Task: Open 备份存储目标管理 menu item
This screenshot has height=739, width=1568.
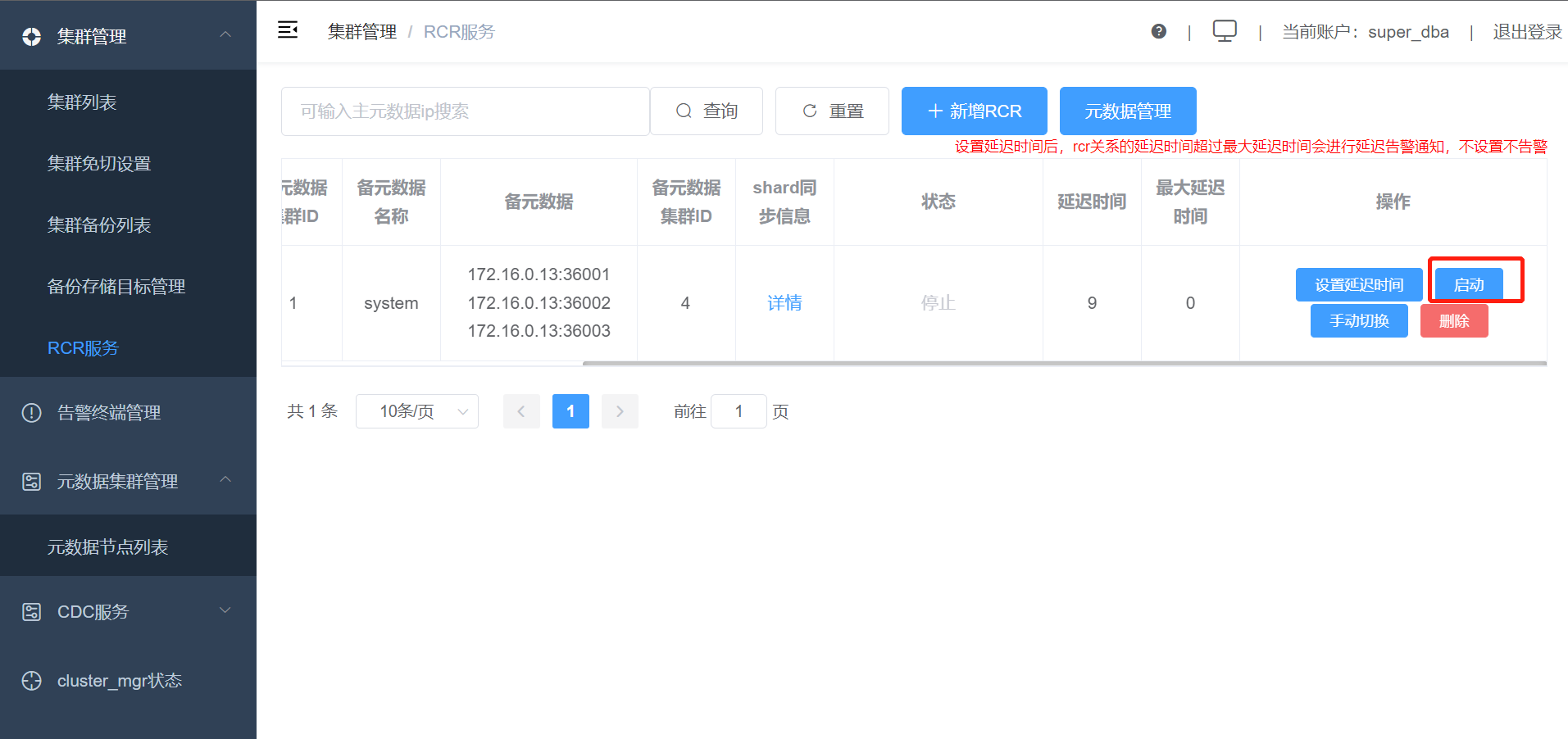Action: coord(128,286)
